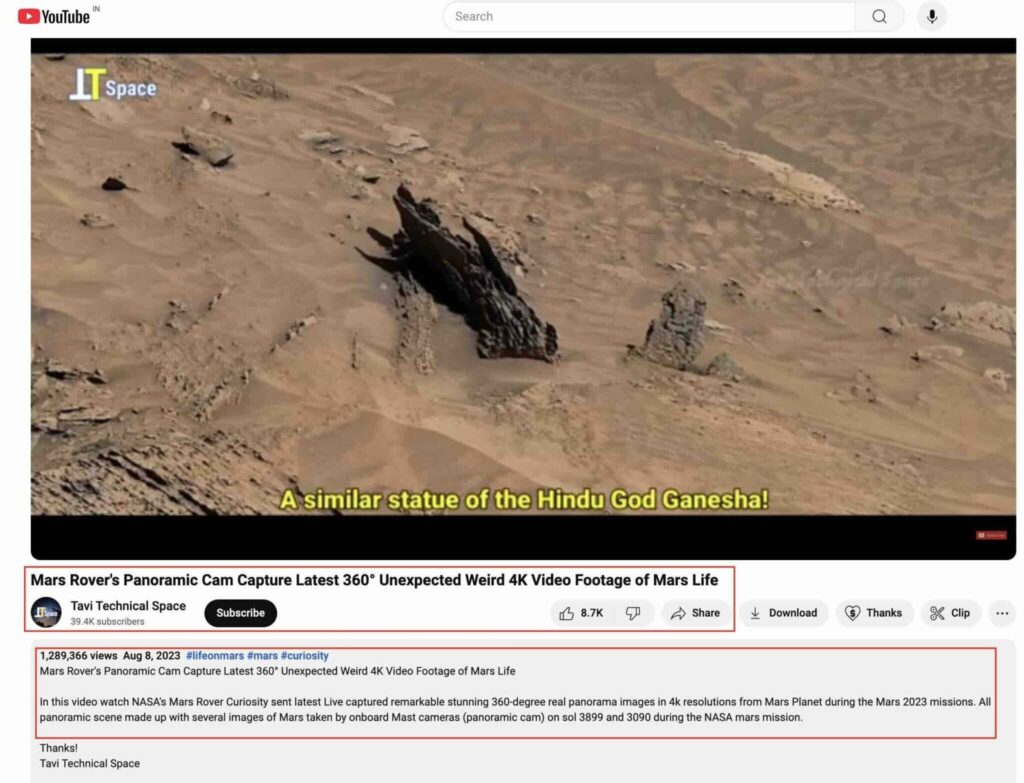Subscribe to Tavi Technical Space
The image size is (1024, 783).
(x=240, y=613)
